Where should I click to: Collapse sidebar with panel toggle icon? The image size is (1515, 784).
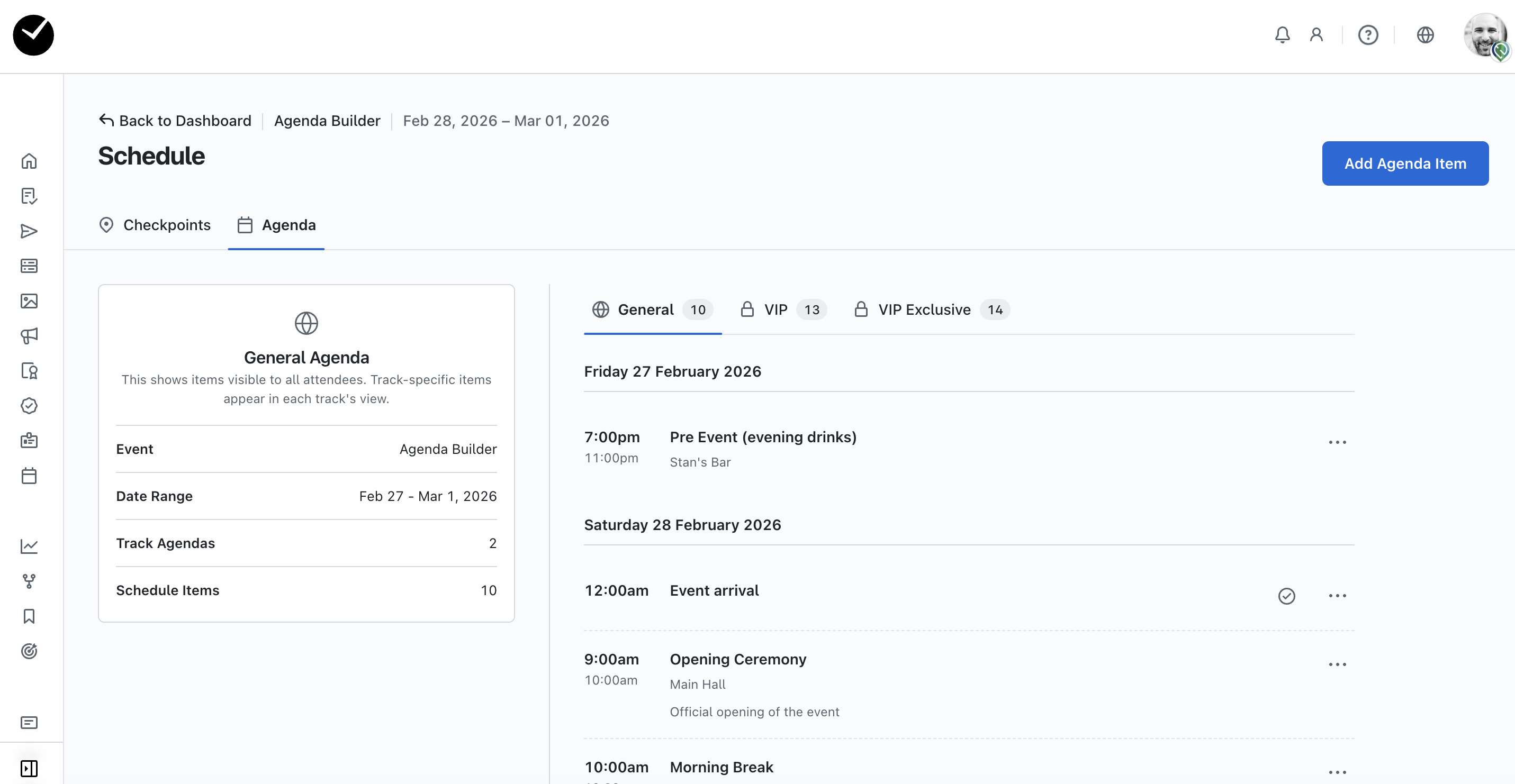(29, 768)
